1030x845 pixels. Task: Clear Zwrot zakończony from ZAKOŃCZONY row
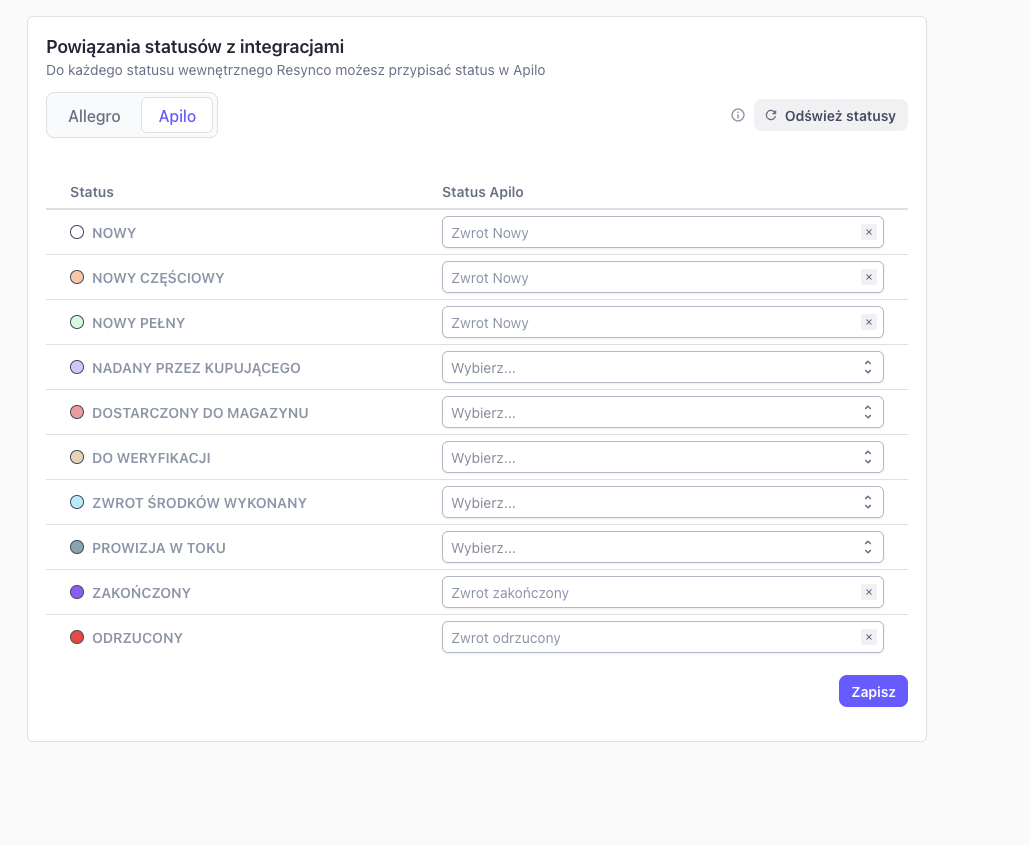click(x=868, y=592)
